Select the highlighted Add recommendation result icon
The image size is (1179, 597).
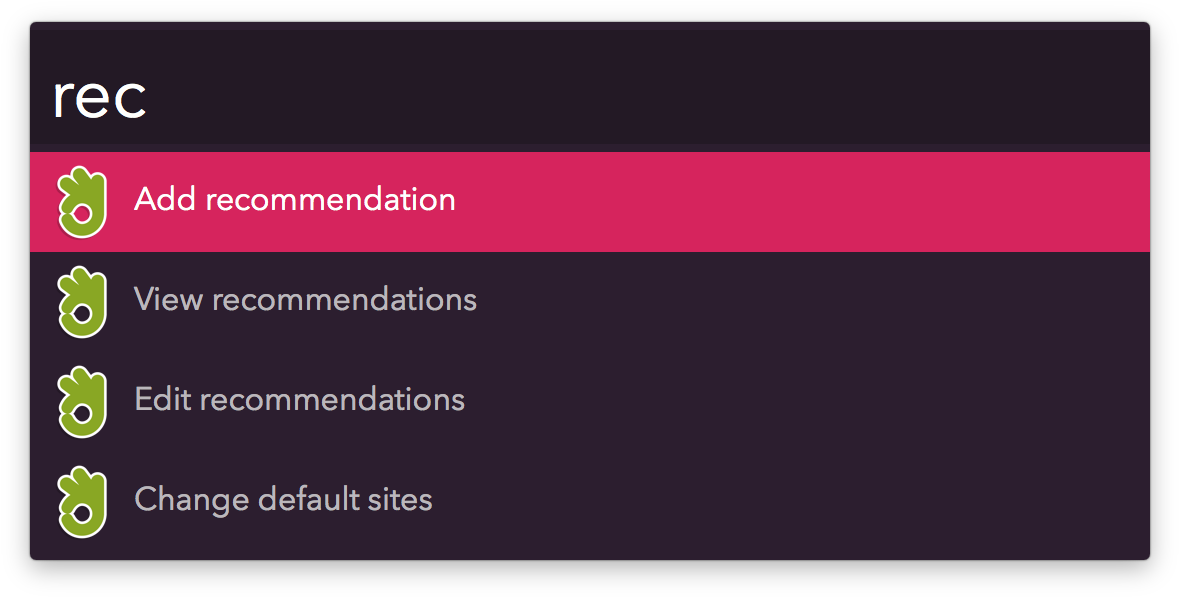pos(82,201)
